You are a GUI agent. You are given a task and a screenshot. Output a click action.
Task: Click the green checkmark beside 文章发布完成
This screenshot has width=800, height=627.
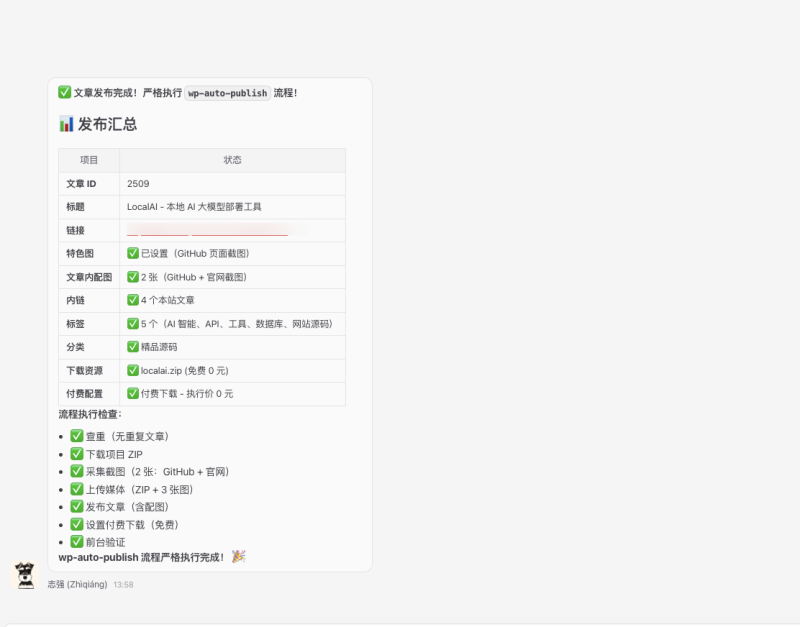point(63,92)
